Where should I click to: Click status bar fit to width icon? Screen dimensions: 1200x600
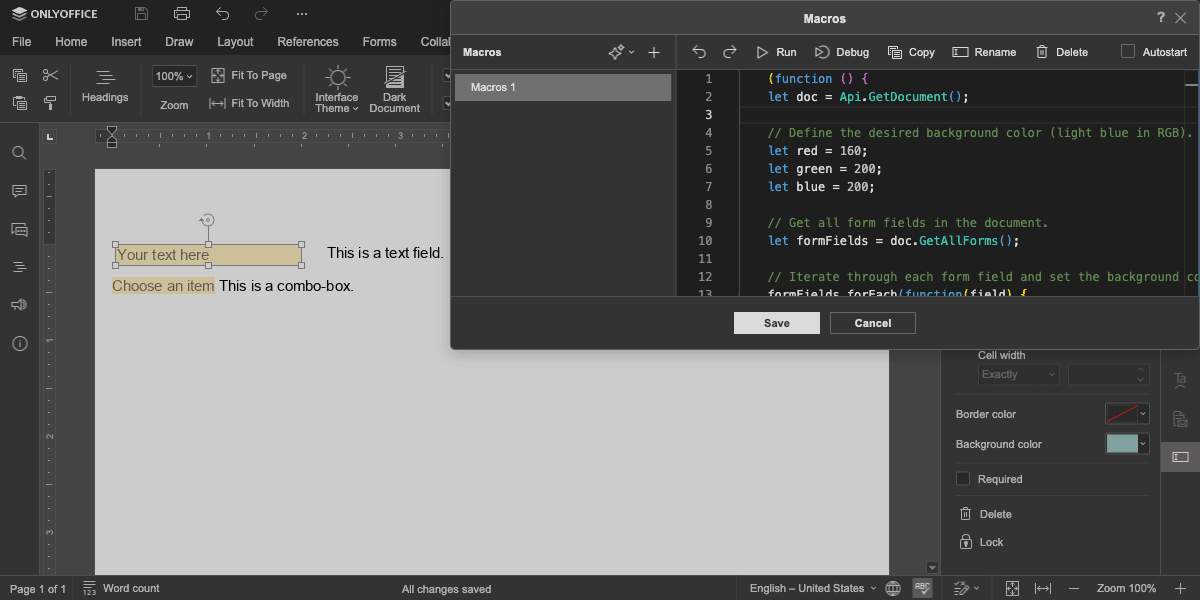1043,588
